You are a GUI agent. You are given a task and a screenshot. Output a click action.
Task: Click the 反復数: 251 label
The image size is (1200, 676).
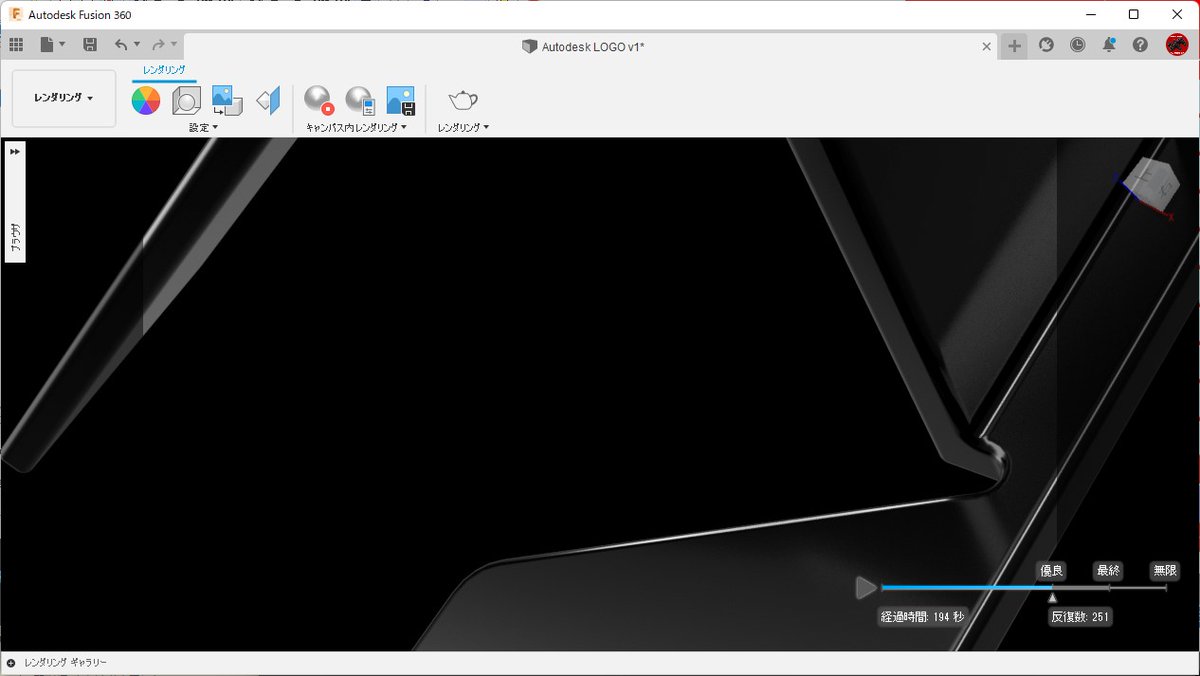(x=1080, y=617)
